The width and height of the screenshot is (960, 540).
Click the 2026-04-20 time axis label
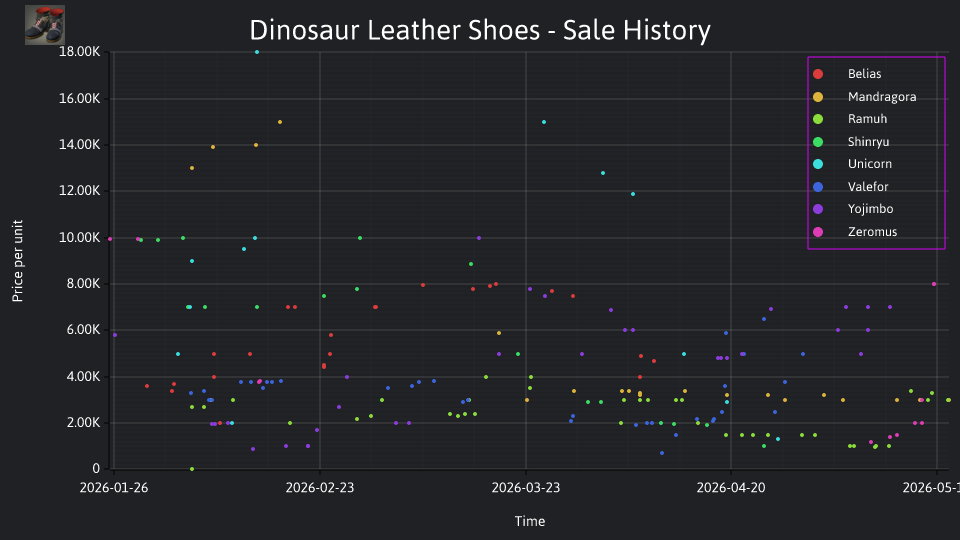(731, 488)
